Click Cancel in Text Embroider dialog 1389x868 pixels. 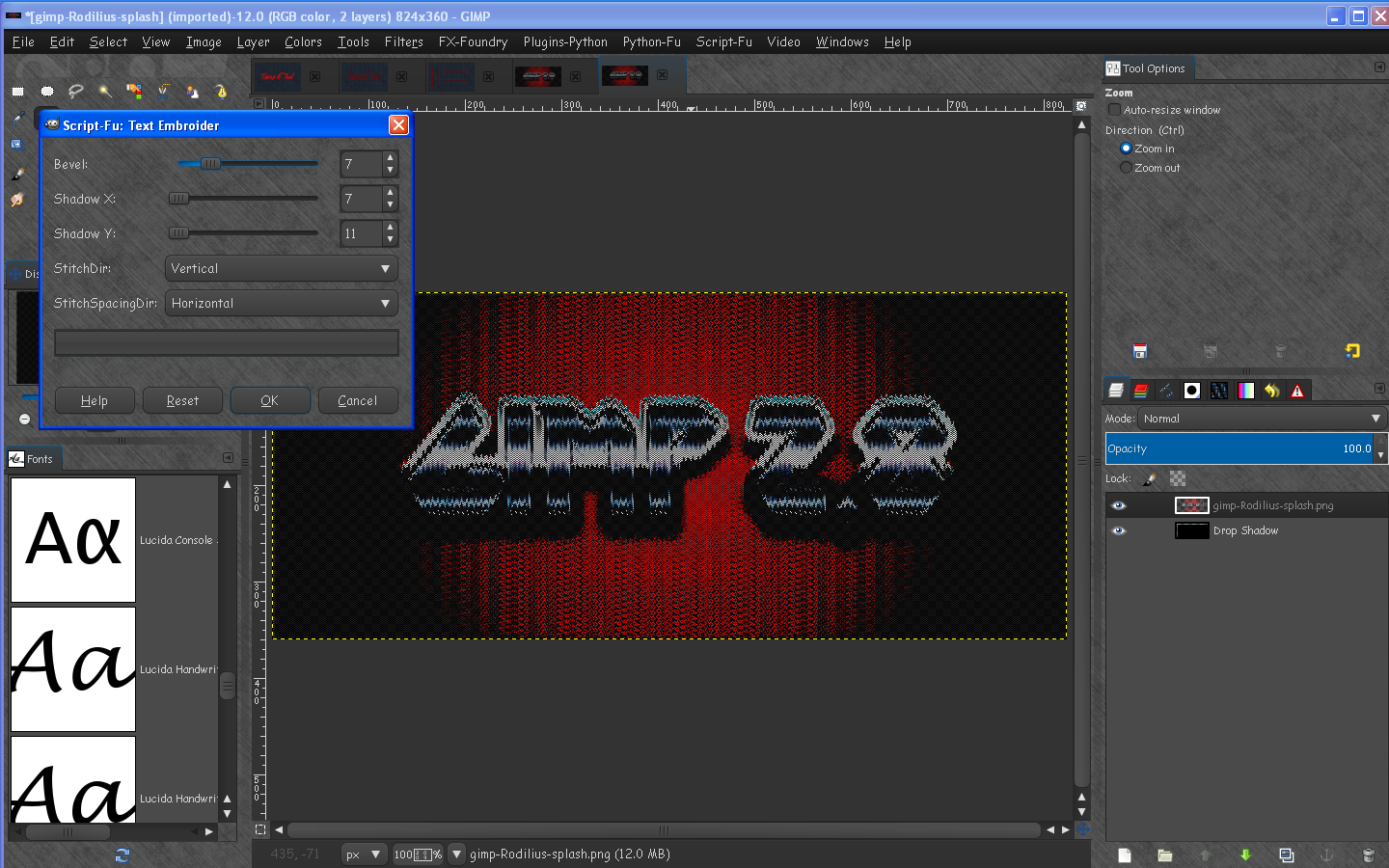click(358, 400)
